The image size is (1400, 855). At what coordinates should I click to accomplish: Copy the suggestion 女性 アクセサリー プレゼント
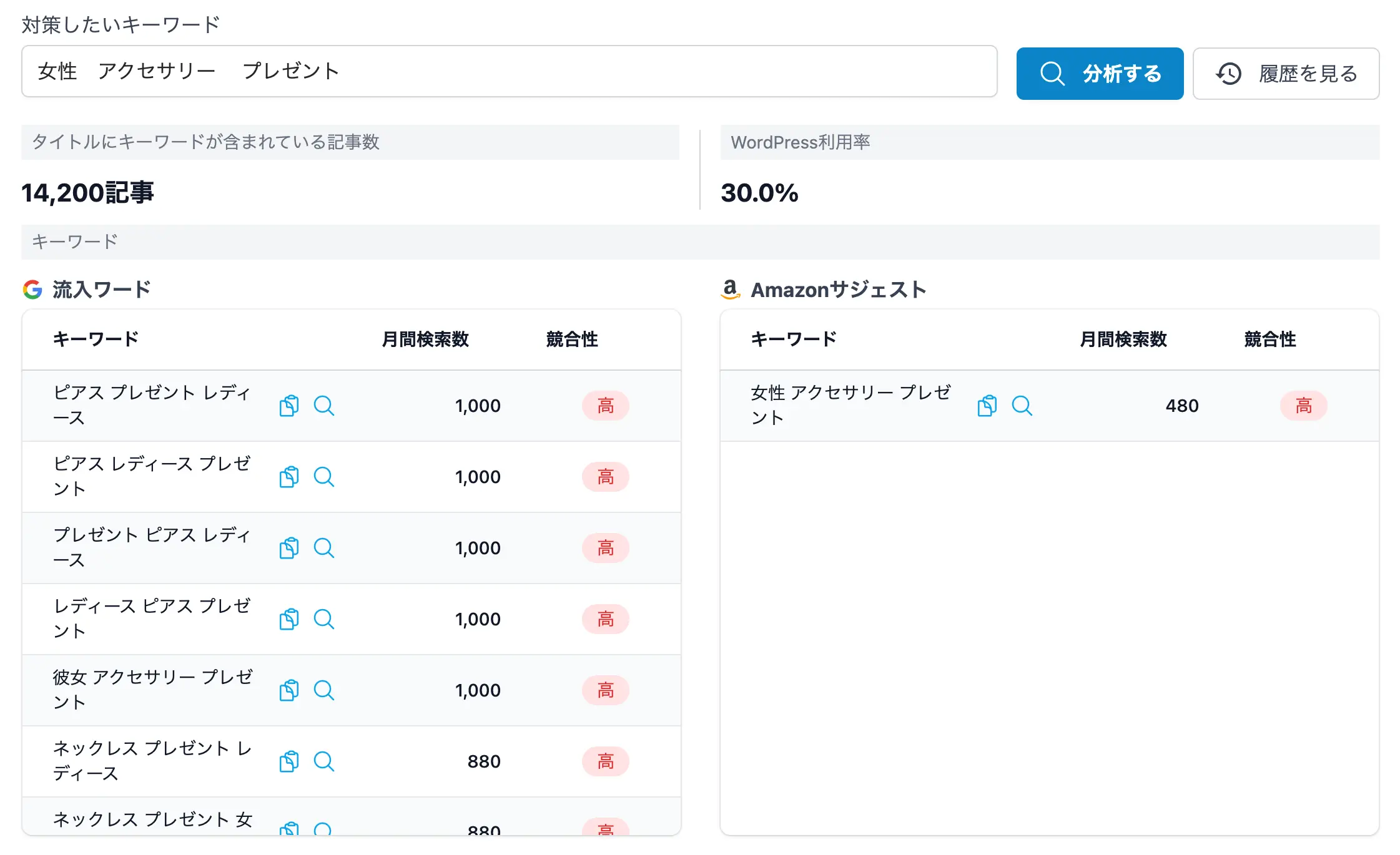coord(987,406)
